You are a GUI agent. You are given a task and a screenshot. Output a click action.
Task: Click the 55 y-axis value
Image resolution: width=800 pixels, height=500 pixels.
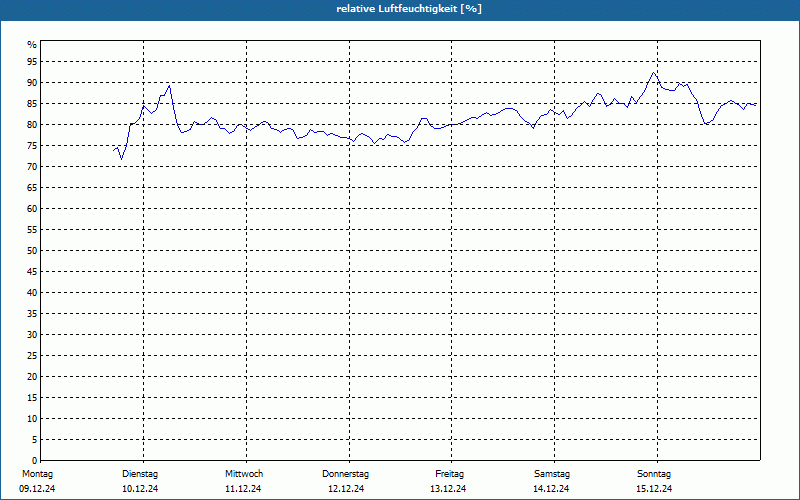pyautogui.click(x=32, y=230)
